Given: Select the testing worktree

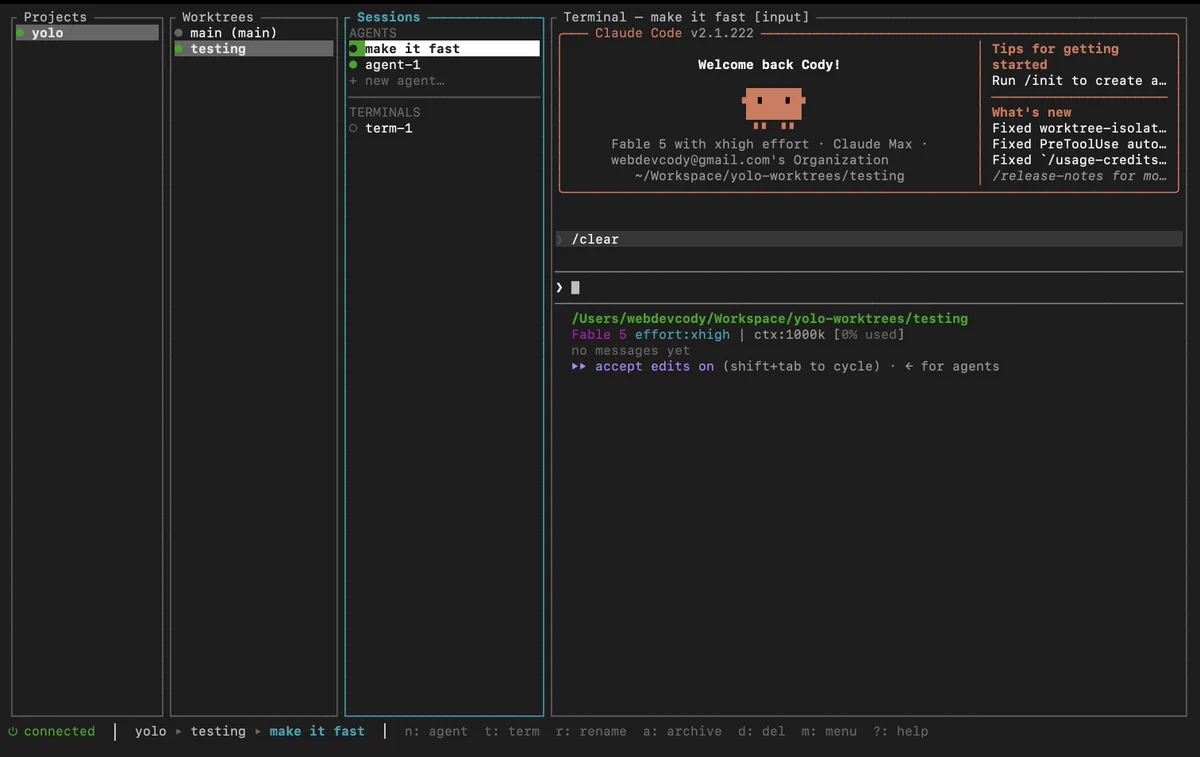Looking at the screenshot, I should 254,49.
